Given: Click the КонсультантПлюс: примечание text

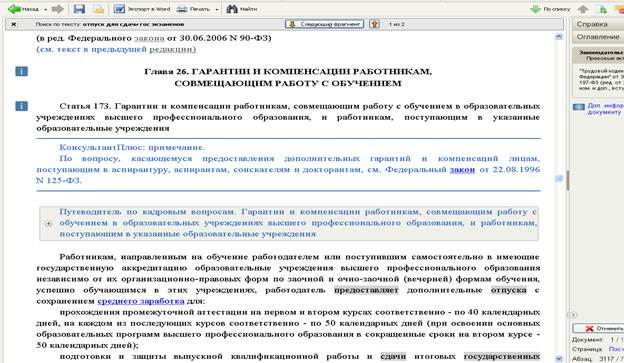Looking at the screenshot, I should (132, 148).
